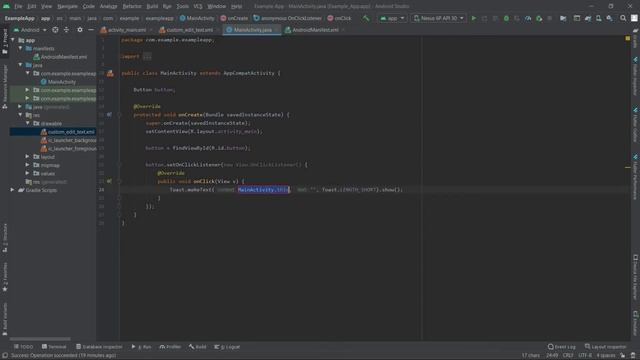The height and width of the screenshot is (360, 640).
Task: Expand the Gradle Scripts node
Action: tap(13, 190)
